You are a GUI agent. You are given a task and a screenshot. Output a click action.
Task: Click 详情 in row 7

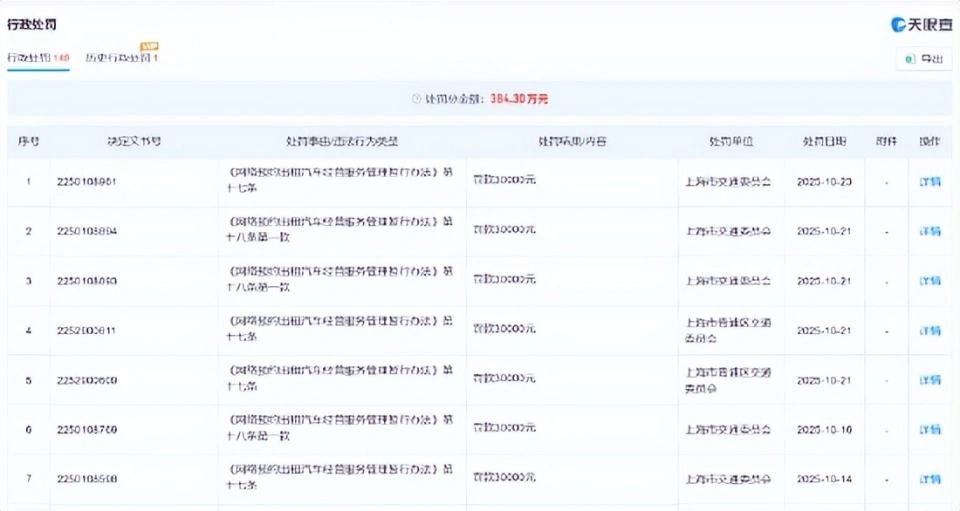(929, 479)
